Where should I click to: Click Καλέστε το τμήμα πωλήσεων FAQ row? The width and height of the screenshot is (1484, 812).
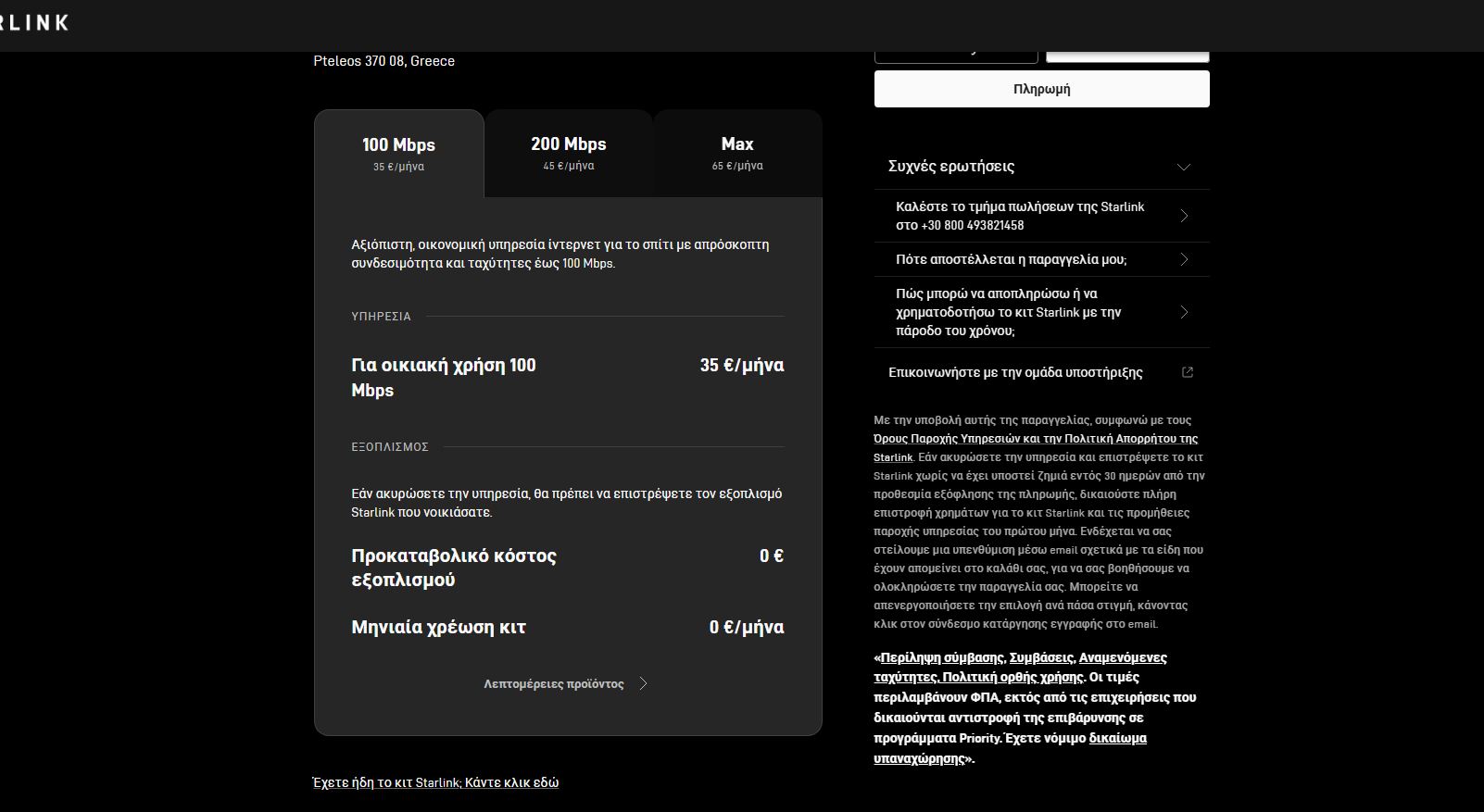[x=1042, y=216]
